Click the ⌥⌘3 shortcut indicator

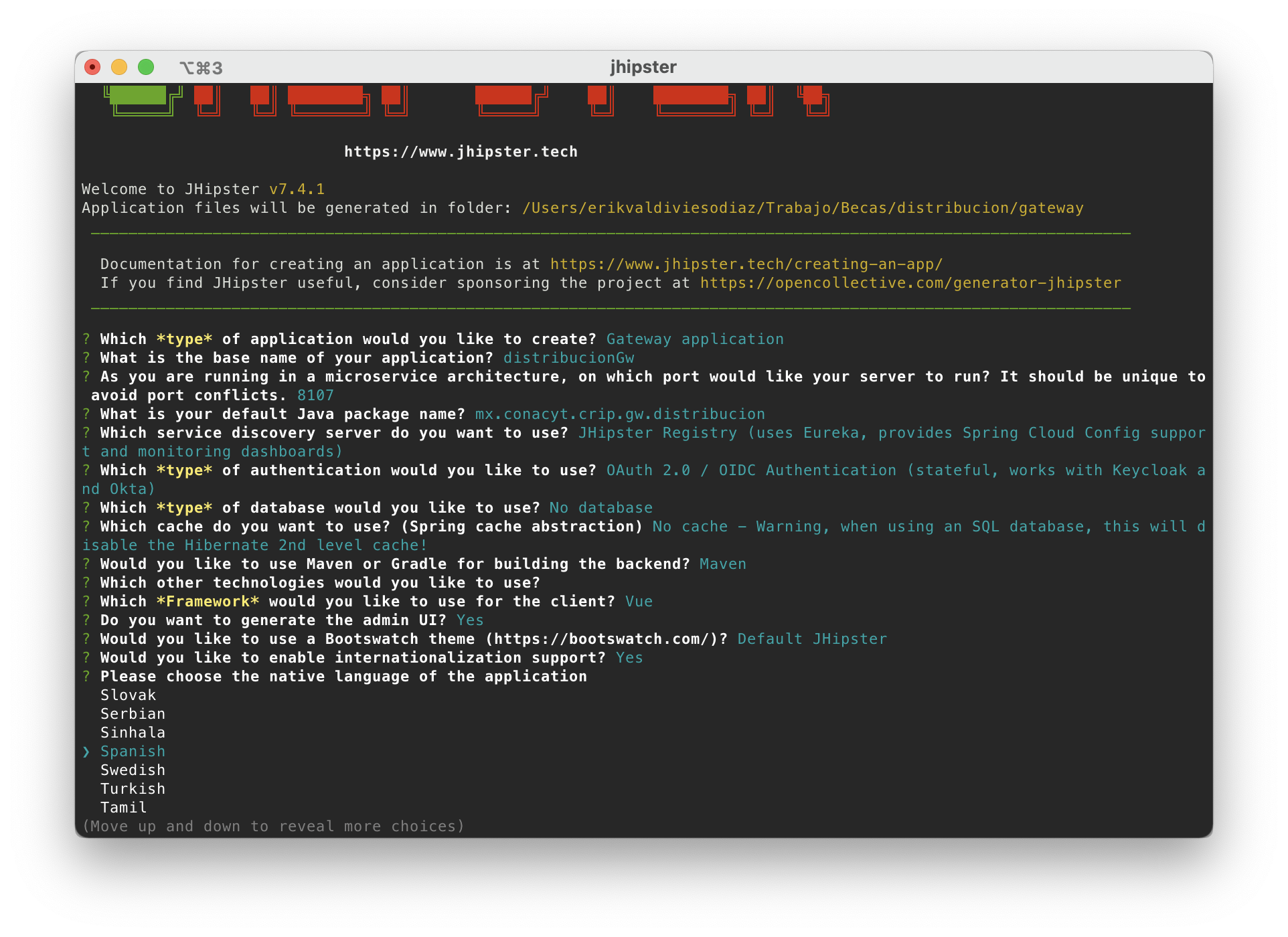(201, 68)
